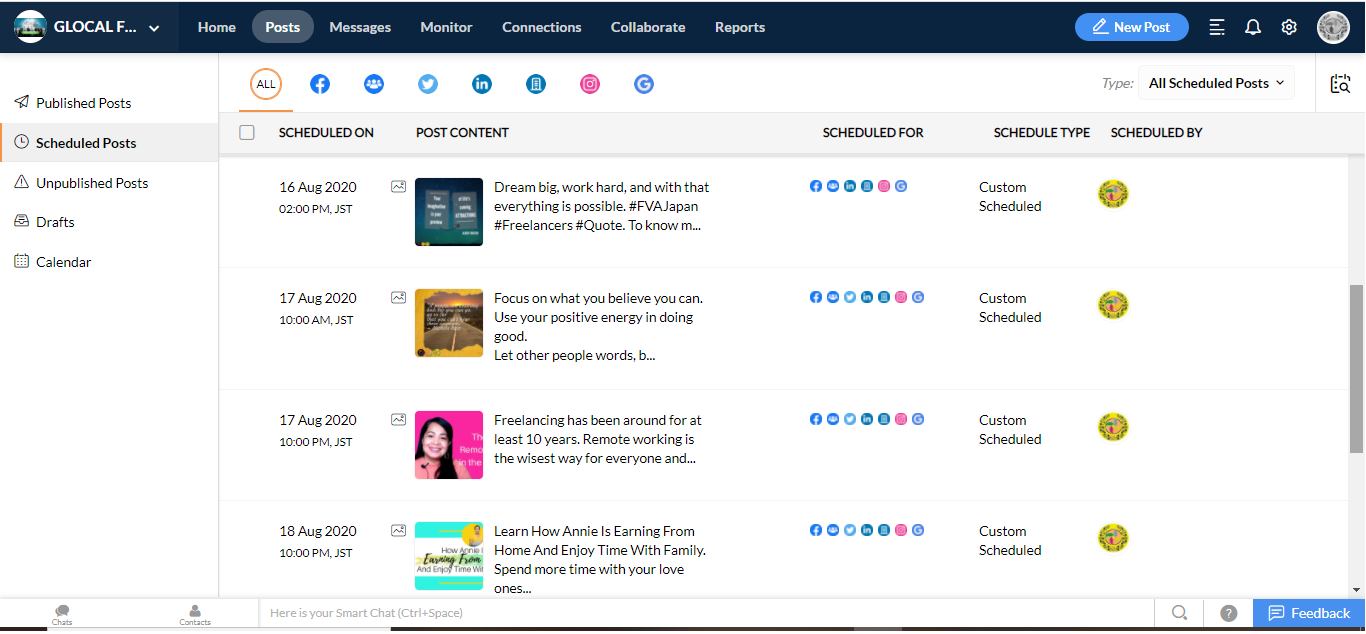The image size is (1366, 634).
Task: Click the search posts icon at top right
Action: point(1340,84)
